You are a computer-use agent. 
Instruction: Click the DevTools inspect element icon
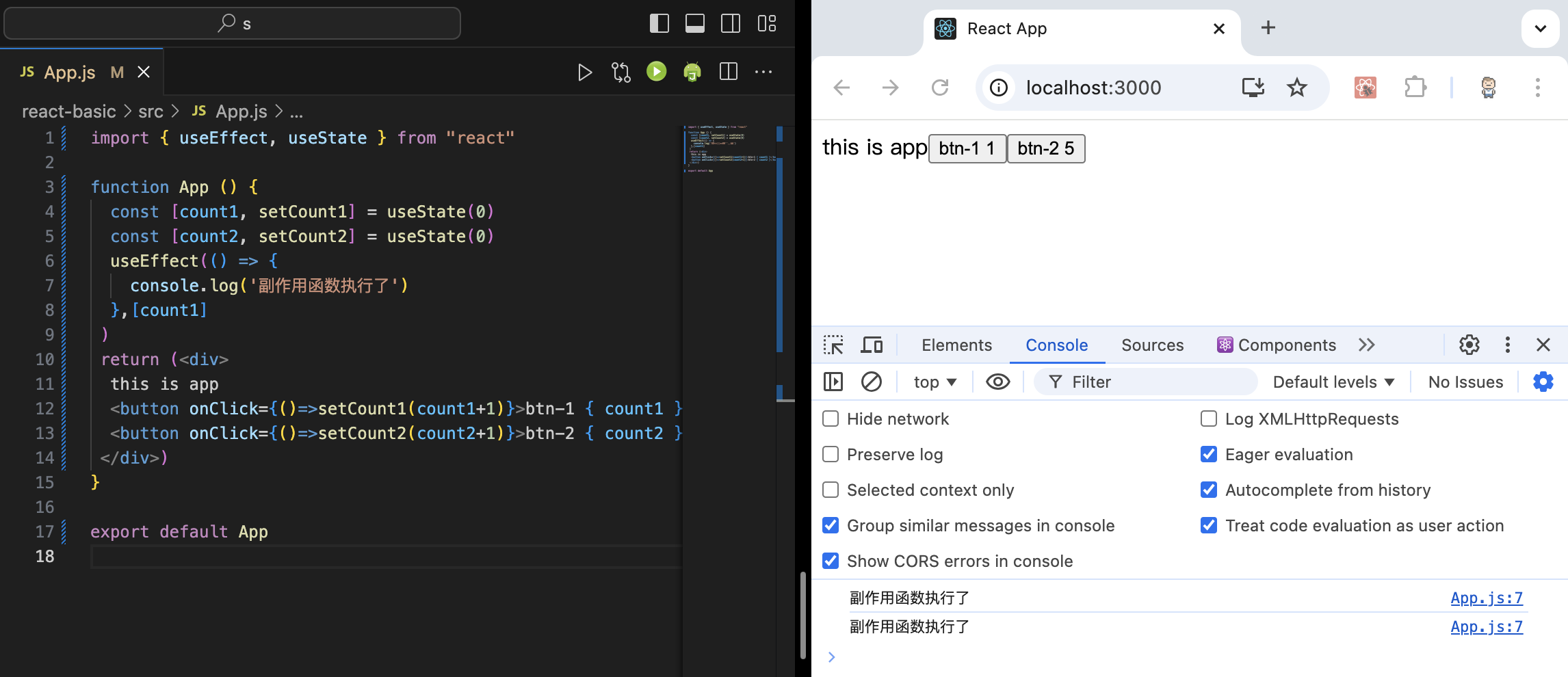pyautogui.click(x=833, y=345)
